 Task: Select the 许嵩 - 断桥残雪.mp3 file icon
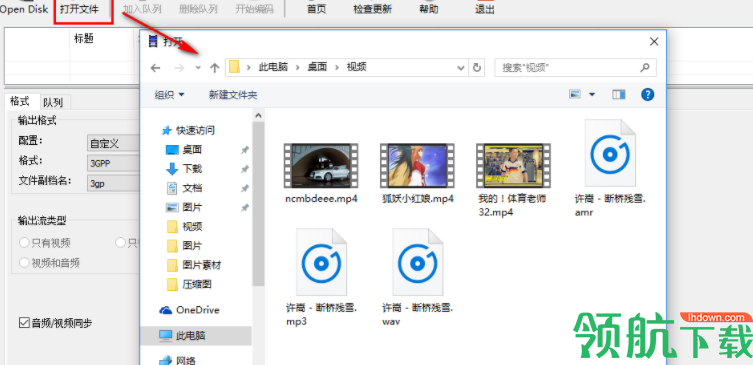point(321,262)
